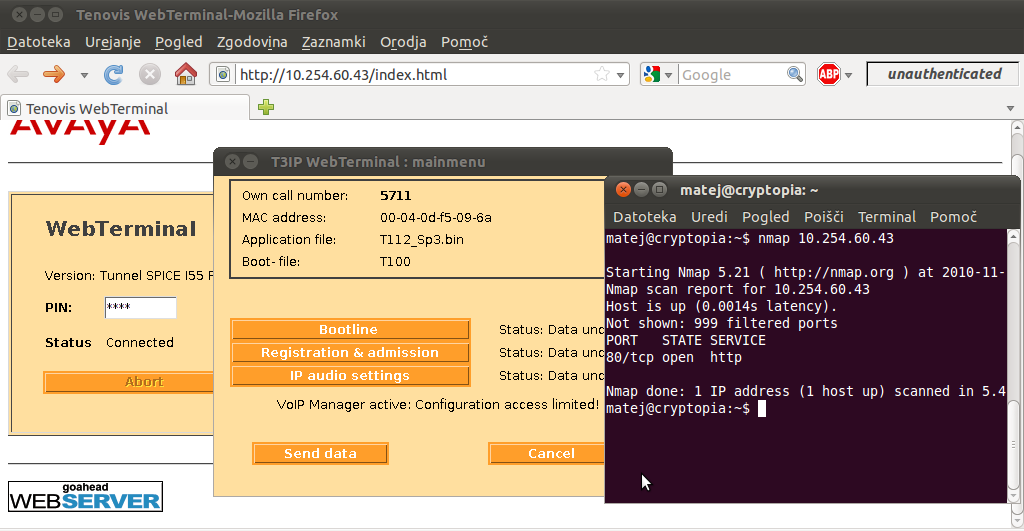Viewport: 1024px width, 531px height.
Task: Close the Firefox window
Action: point(19,14)
